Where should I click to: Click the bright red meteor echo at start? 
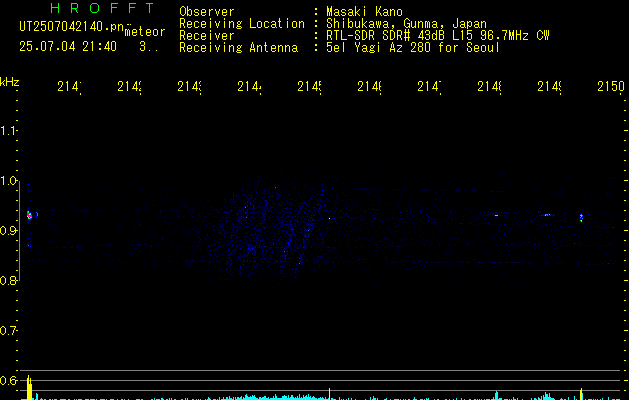[29, 215]
